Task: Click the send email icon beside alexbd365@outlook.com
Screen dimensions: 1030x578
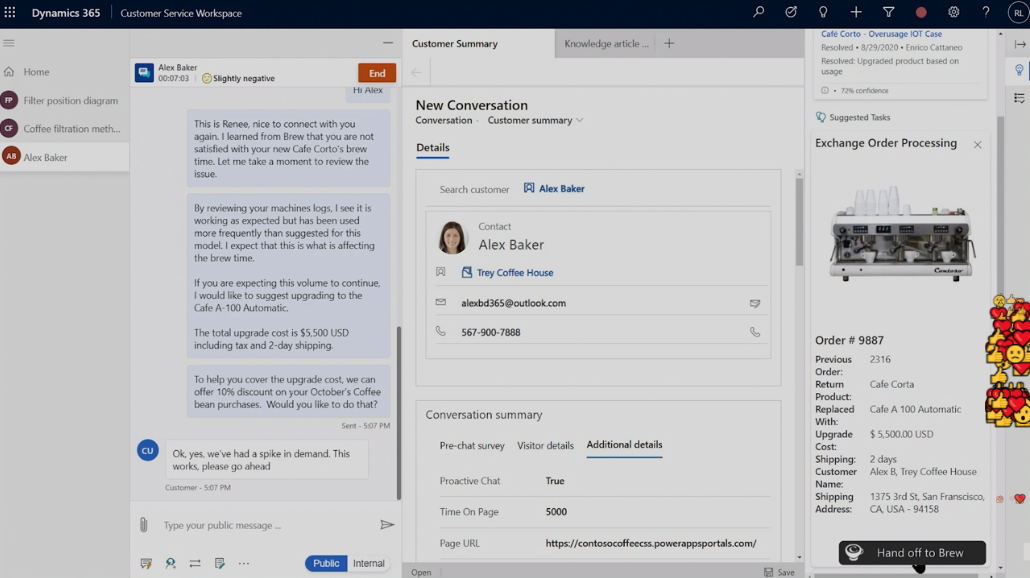Action: pyautogui.click(x=755, y=303)
